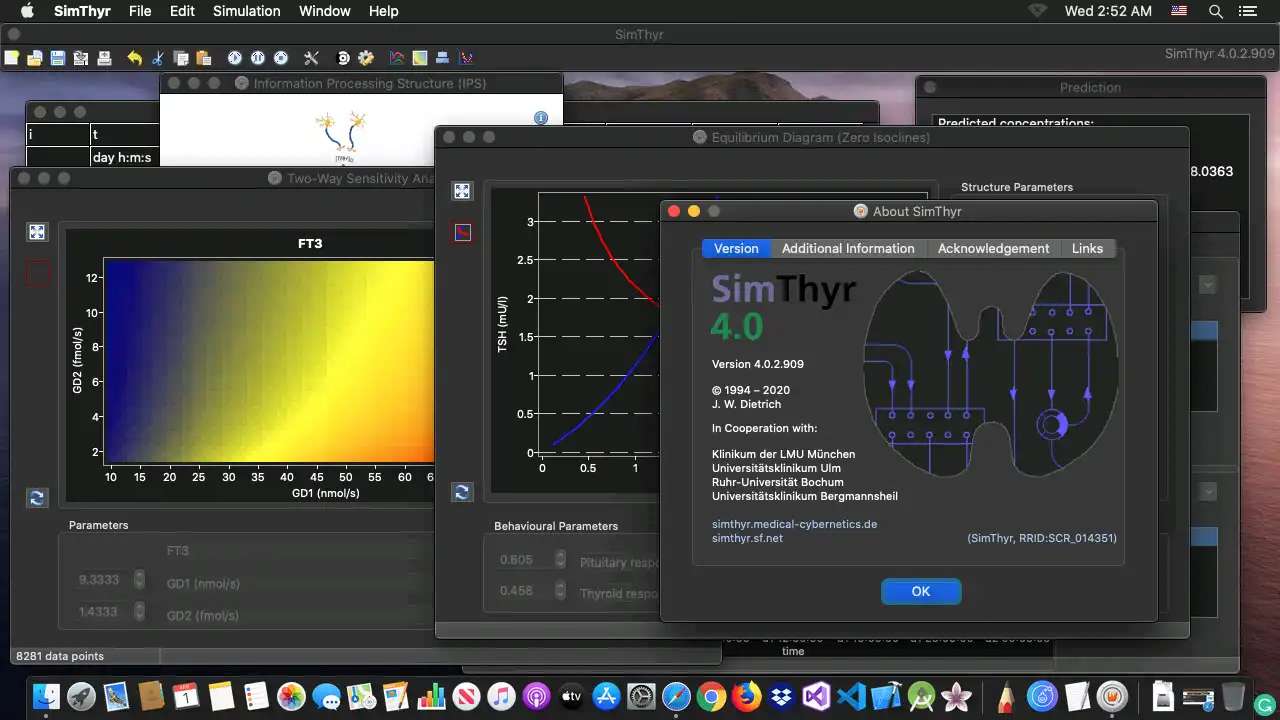This screenshot has height=720, width=1280.
Task: Click full-screen icon in Equilibrium Diagram window
Action: (x=462, y=191)
